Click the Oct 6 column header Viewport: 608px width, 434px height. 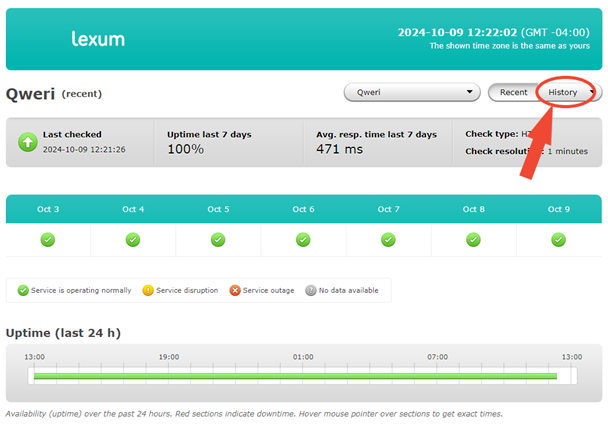coord(303,209)
